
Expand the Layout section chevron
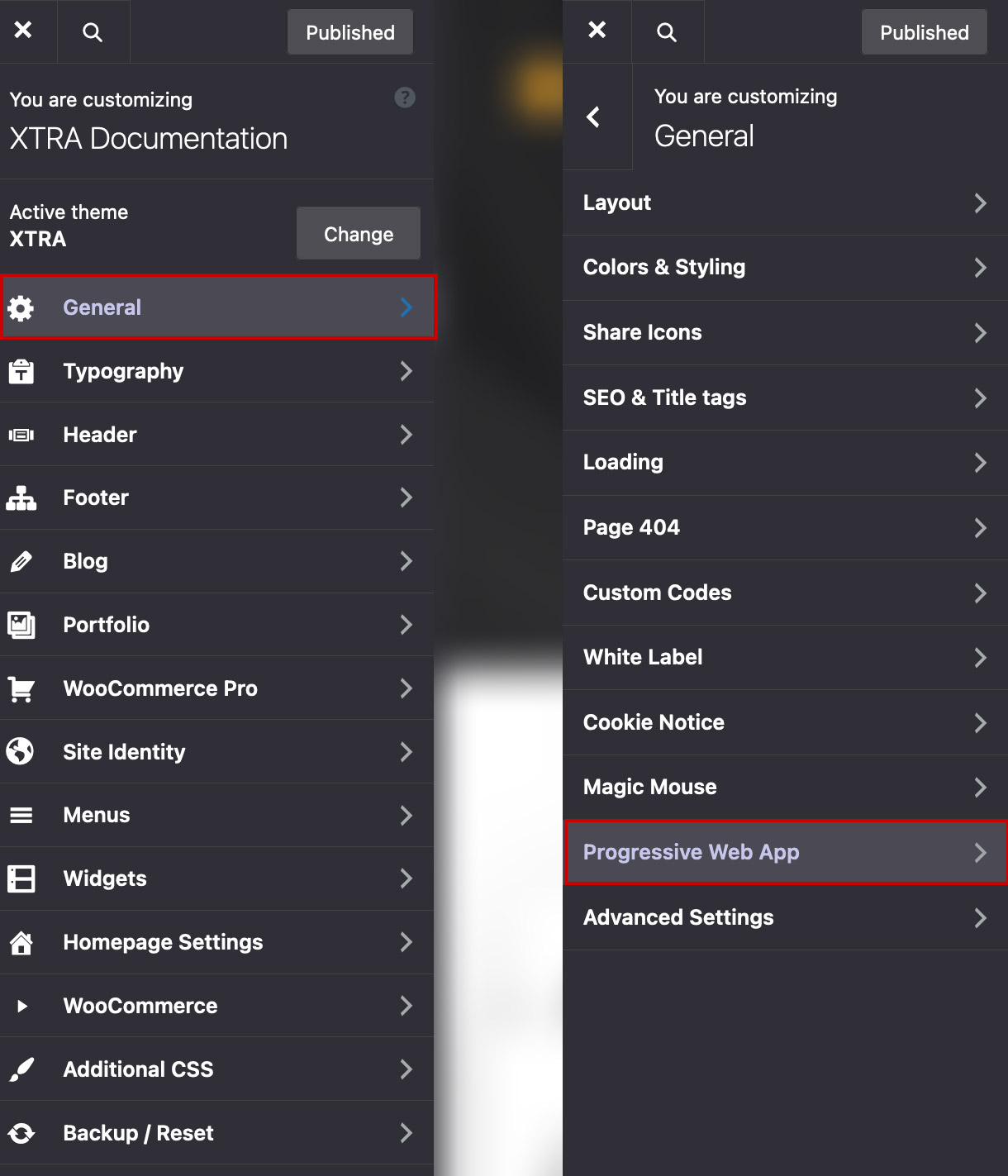pyautogui.click(x=980, y=203)
